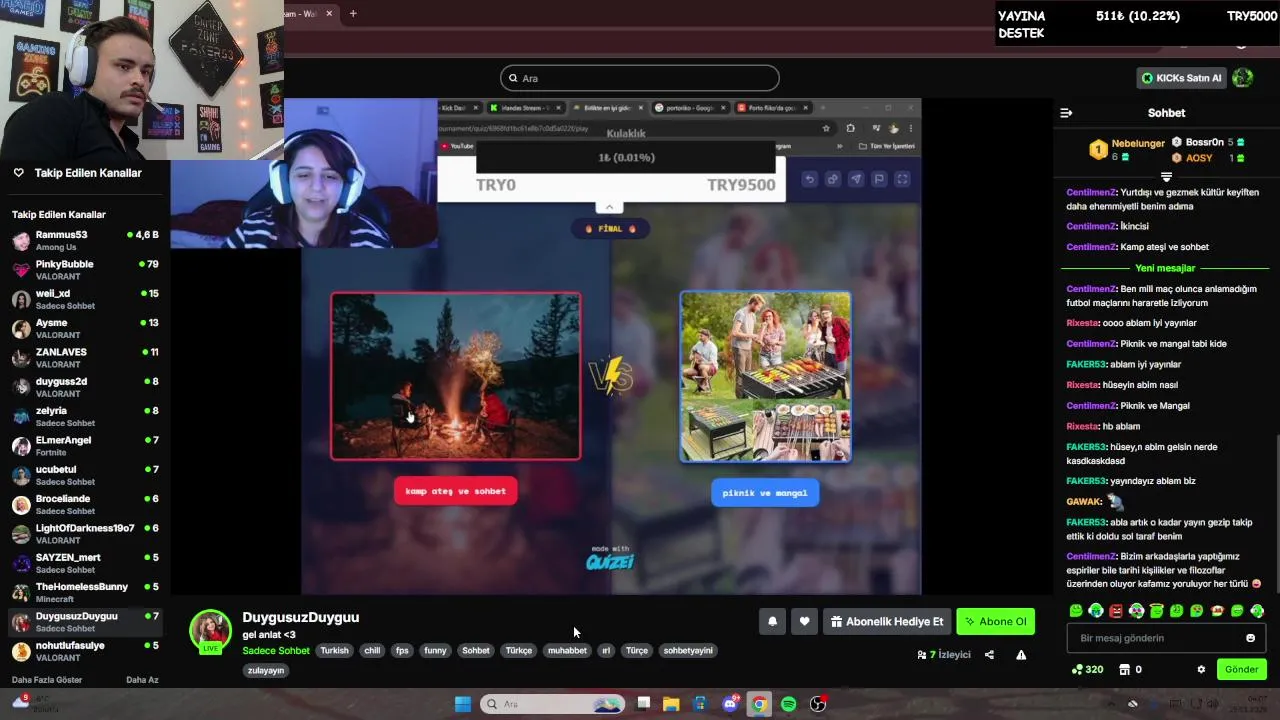Select the funny tag
The height and width of the screenshot is (720, 1280).
point(435,651)
